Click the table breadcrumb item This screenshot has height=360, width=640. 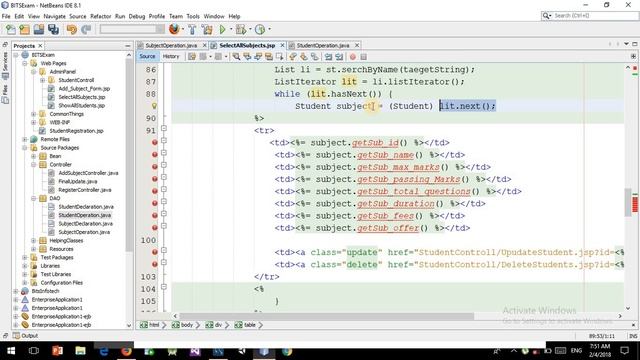click(246, 325)
